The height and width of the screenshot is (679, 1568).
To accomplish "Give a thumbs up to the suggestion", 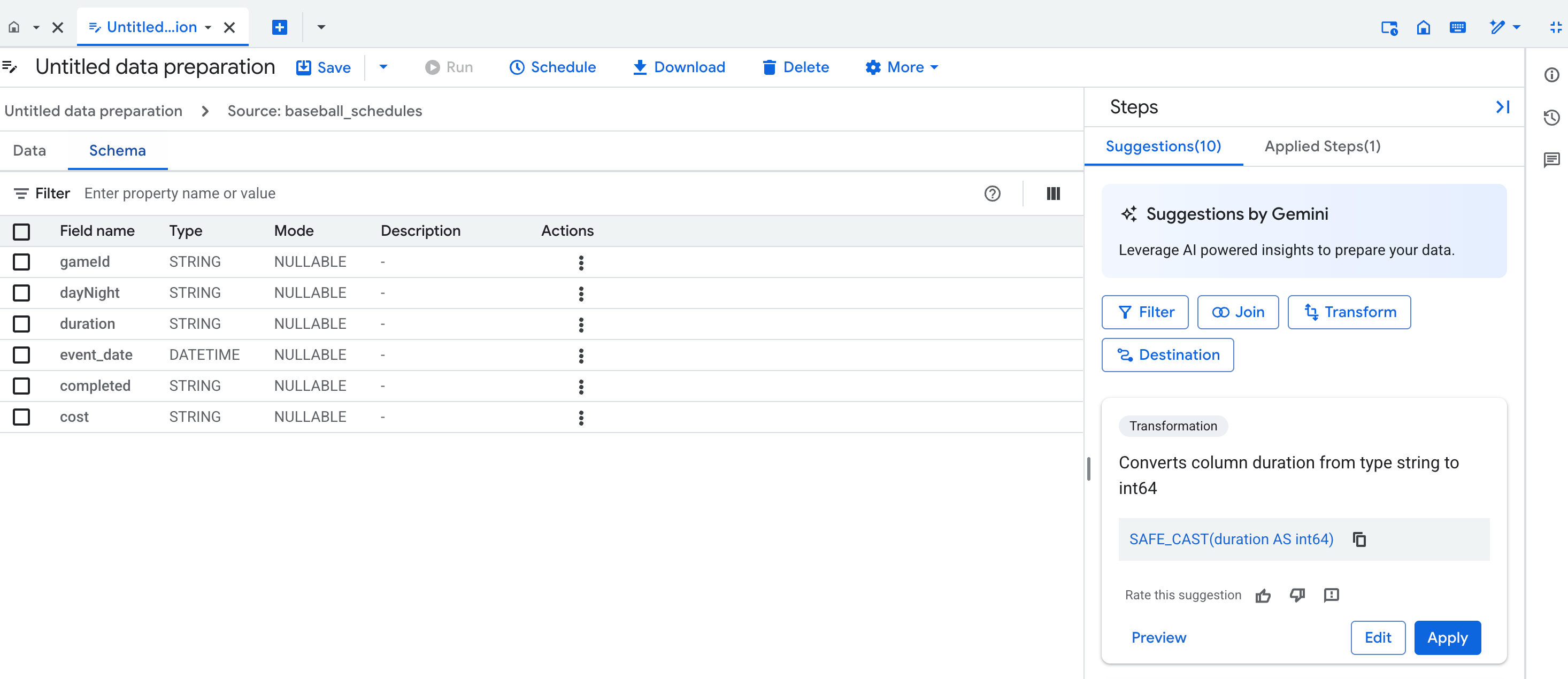I will click(x=1263, y=595).
